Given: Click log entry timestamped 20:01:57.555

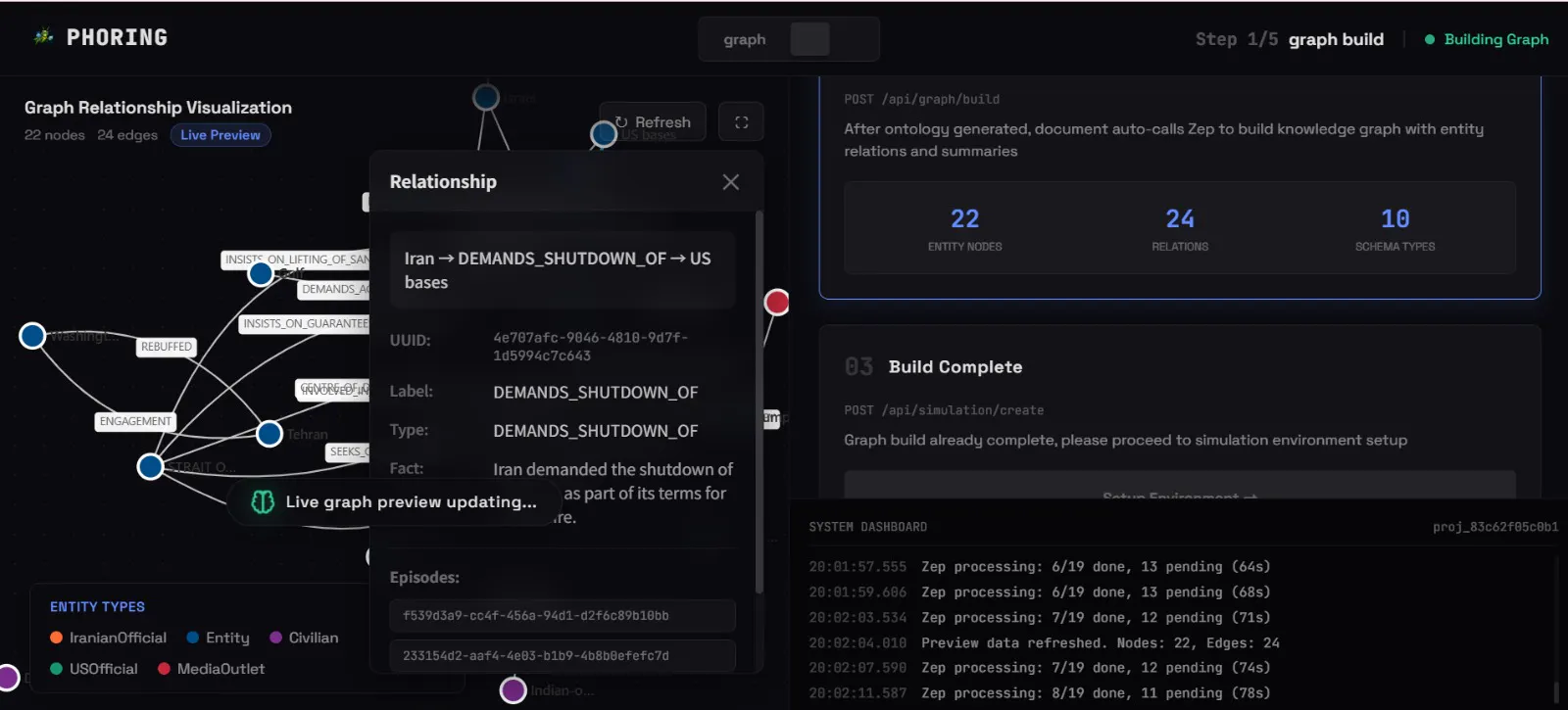Looking at the screenshot, I should point(857,567).
